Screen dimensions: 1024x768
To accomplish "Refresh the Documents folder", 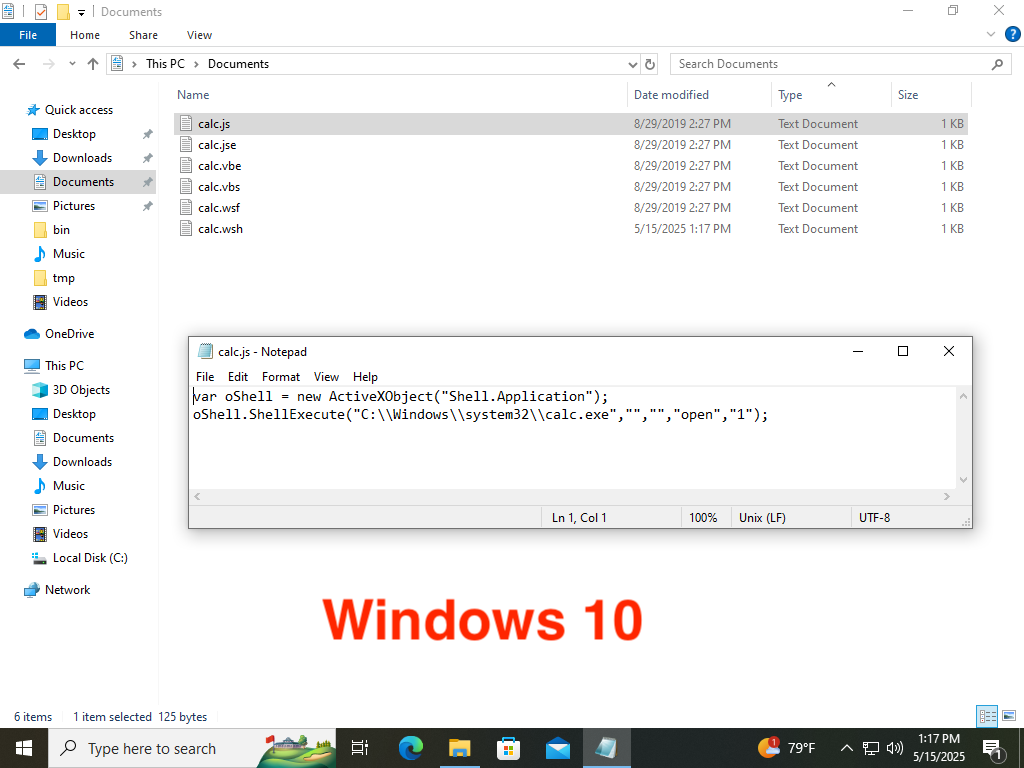I will pos(650,64).
